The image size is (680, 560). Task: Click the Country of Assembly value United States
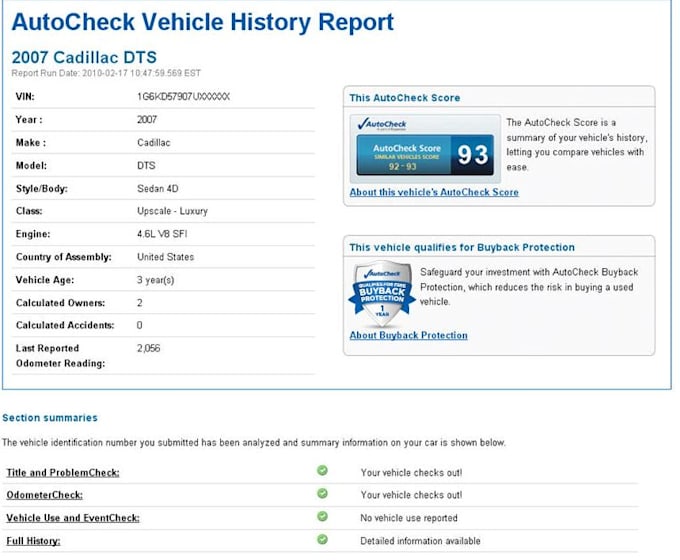pos(166,257)
